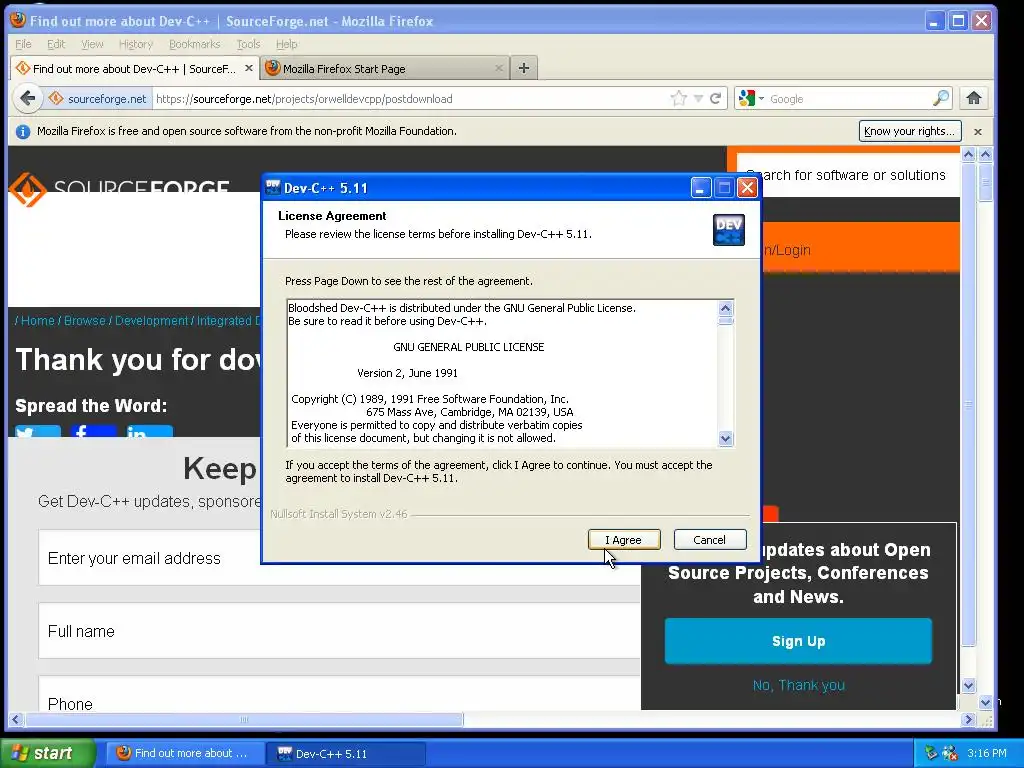Viewport: 1024px width, 768px height.
Task: Switch to Firefox taskbar button
Action: click(185, 753)
